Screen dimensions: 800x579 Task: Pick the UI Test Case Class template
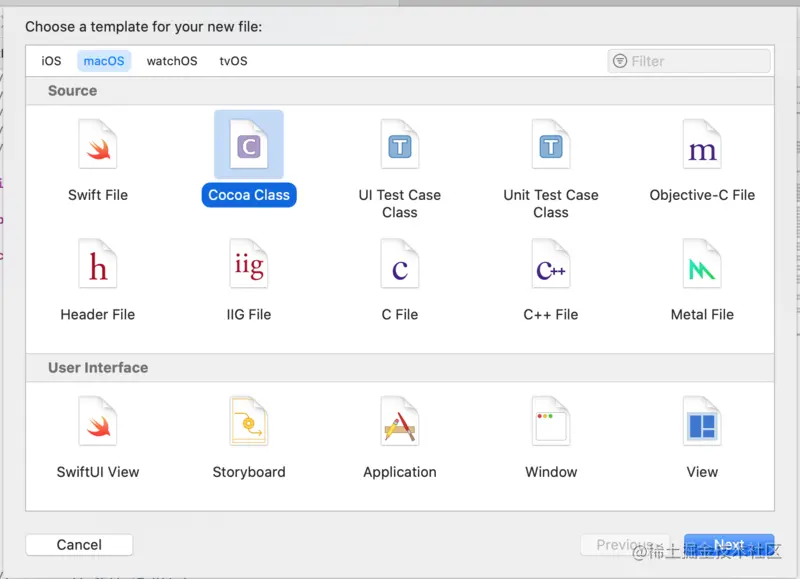(x=400, y=147)
